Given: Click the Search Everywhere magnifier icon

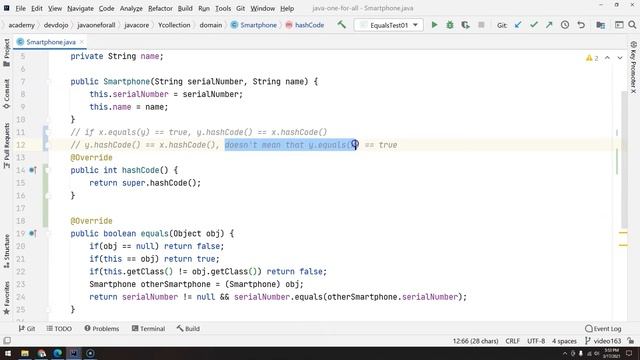Looking at the screenshot, I should [632, 25].
